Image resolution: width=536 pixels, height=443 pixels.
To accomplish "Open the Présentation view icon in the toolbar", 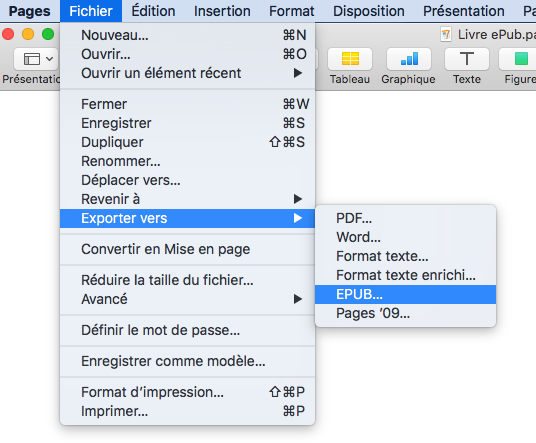I will click(x=36, y=59).
